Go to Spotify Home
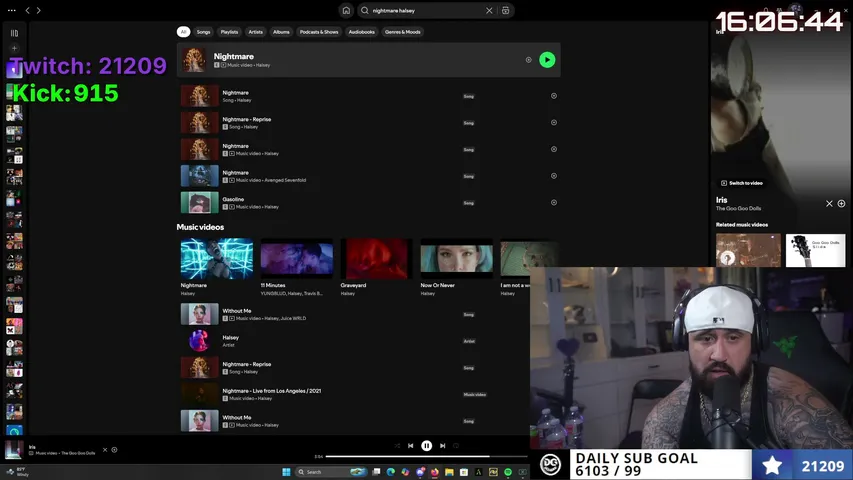Viewport: 853px width, 480px height. pyautogui.click(x=346, y=10)
